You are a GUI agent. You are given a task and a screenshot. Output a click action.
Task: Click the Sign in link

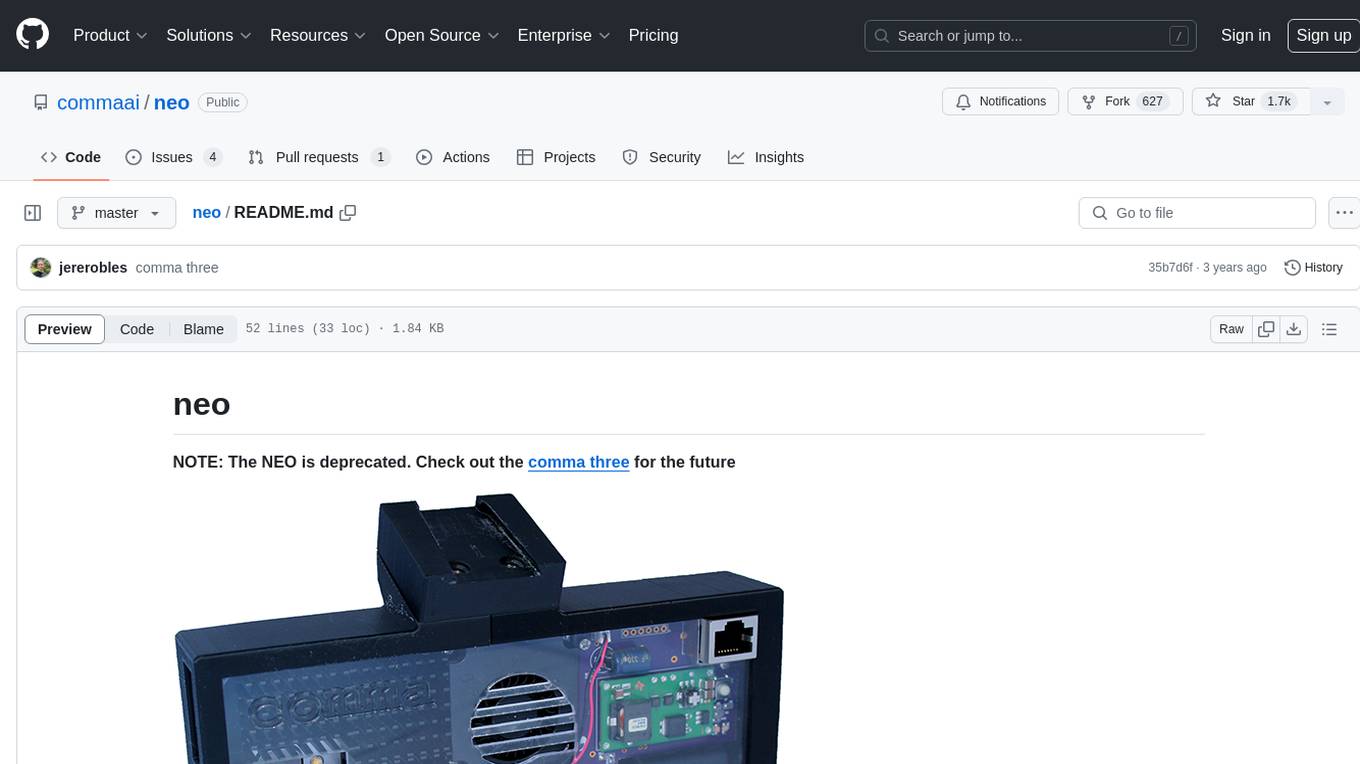1245,35
